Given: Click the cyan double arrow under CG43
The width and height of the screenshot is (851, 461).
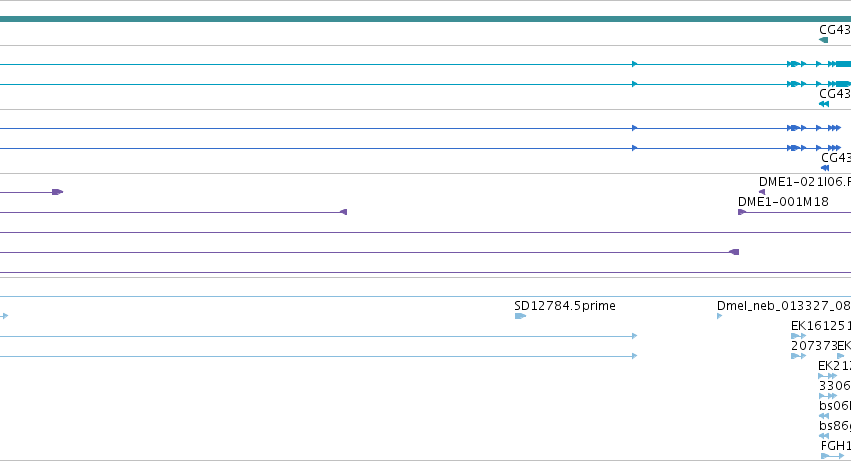Looking at the screenshot, I should [x=824, y=104].
